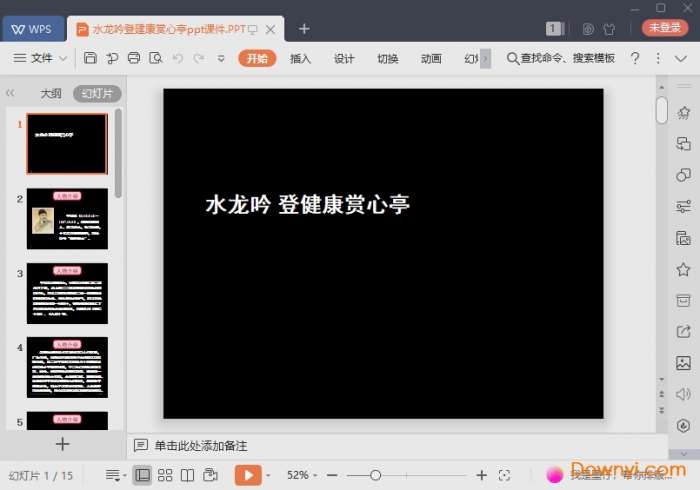The height and width of the screenshot is (490, 700).
Task: Expand sidebar bottom chevron
Action: (684, 454)
